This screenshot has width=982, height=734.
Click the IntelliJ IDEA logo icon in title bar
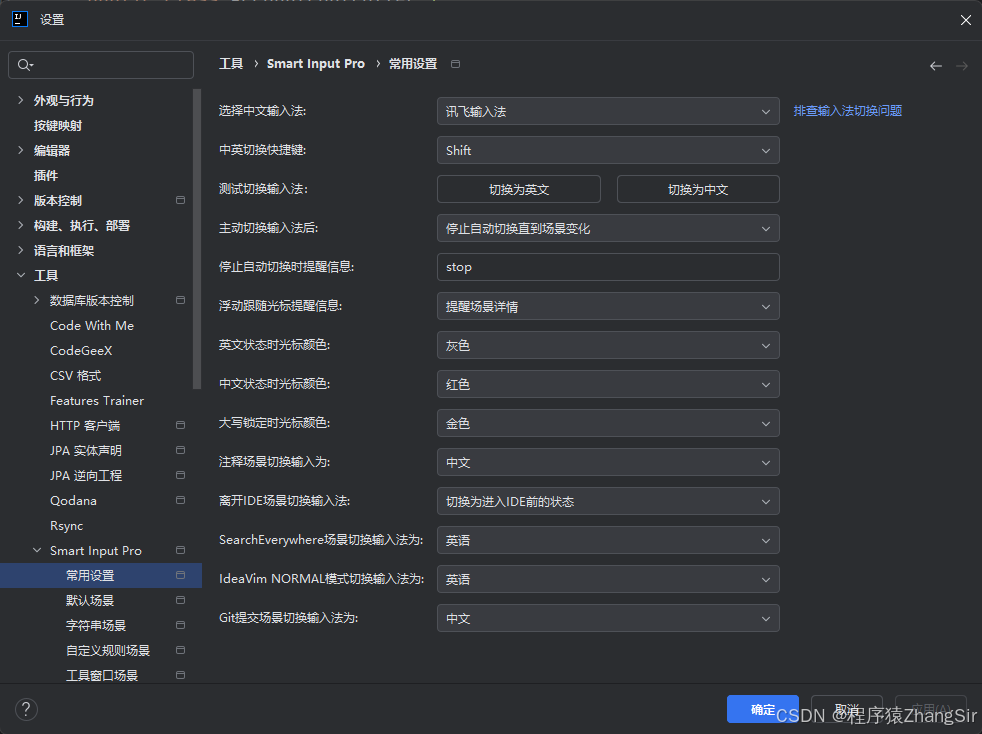pyautogui.click(x=20, y=19)
